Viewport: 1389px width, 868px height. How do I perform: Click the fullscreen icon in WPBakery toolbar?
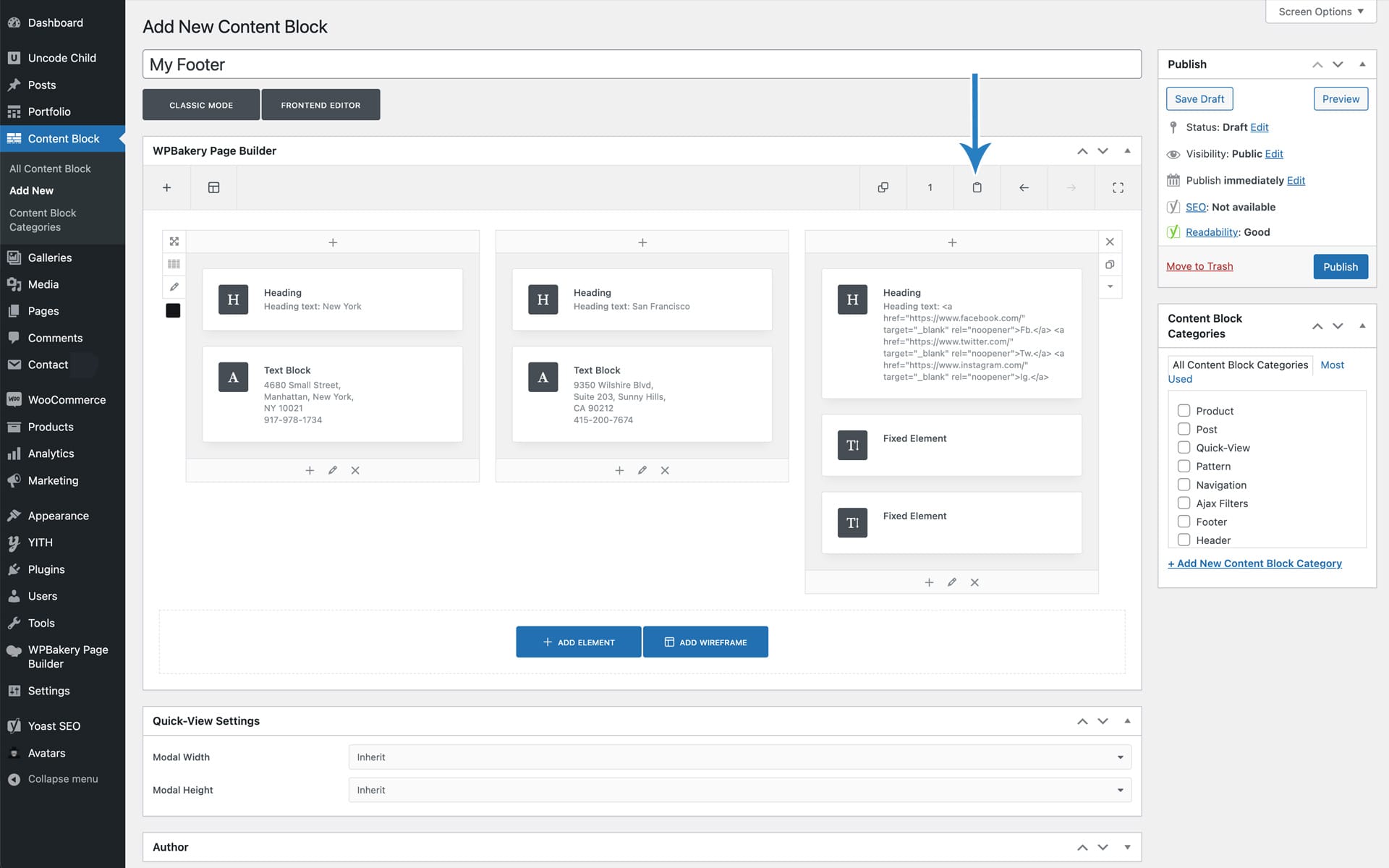[x=1118, y=187]
